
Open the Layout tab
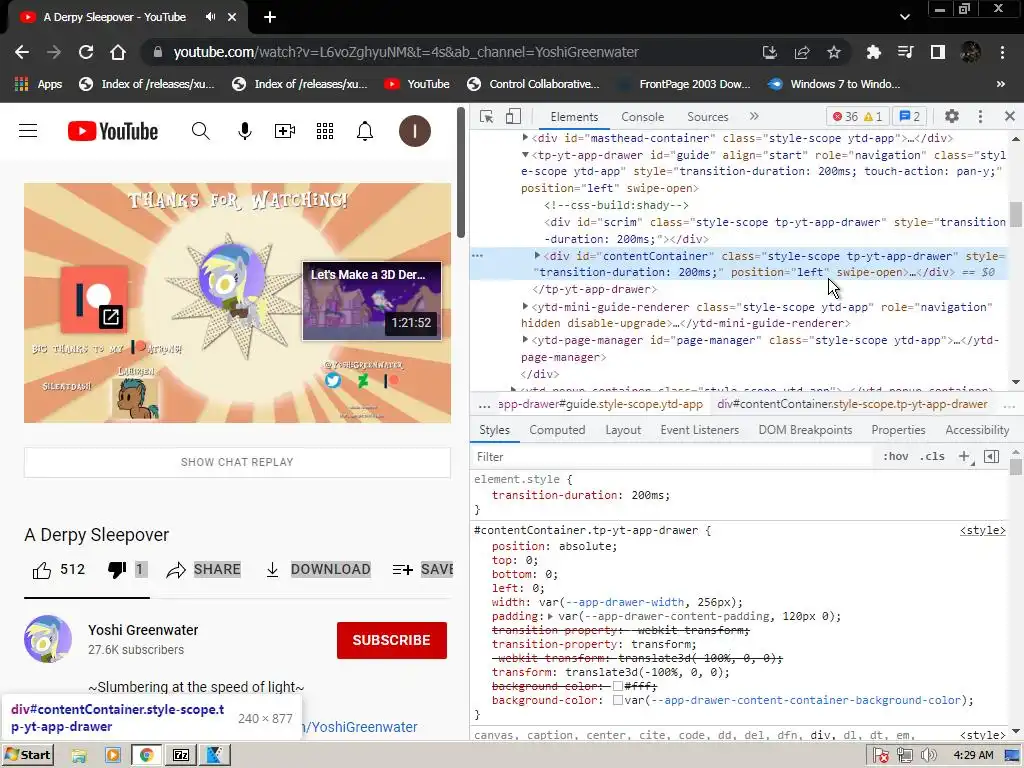[x=623, y=430]
